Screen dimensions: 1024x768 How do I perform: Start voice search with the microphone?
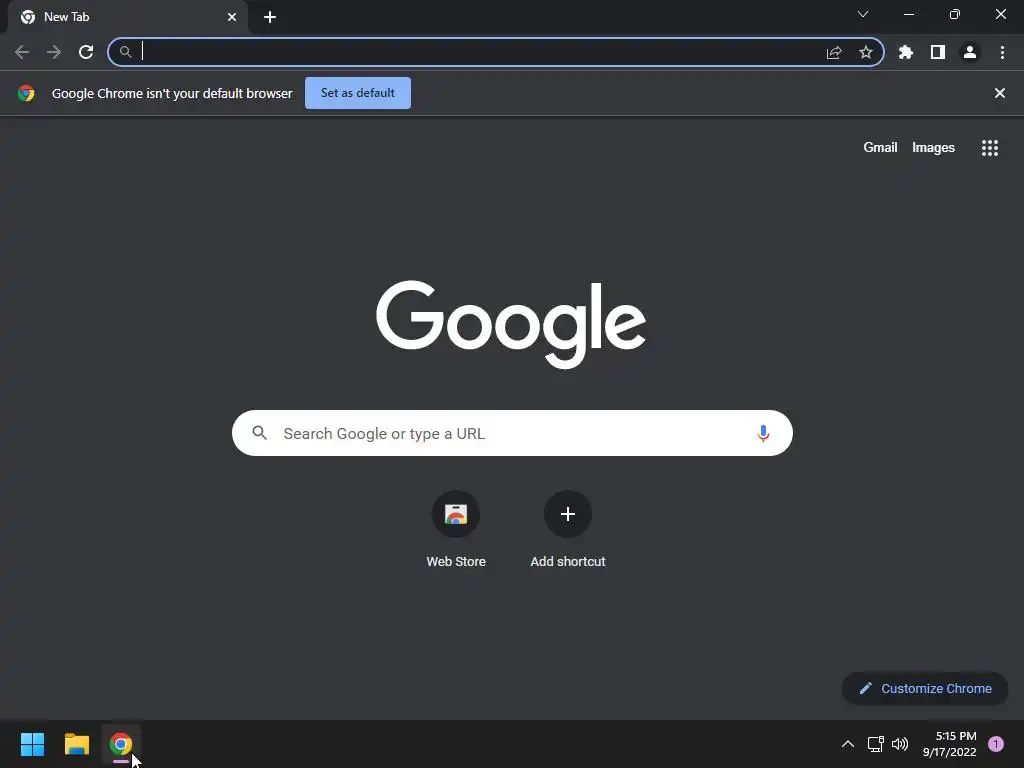pos(763,433)
